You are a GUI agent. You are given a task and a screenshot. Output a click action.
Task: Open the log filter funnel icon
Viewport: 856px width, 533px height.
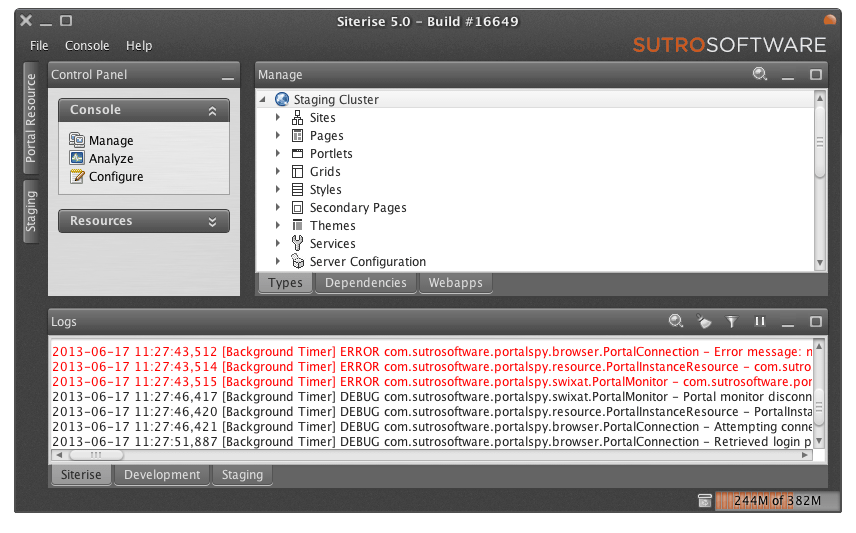pyautogui.click(x=732, y=322)
